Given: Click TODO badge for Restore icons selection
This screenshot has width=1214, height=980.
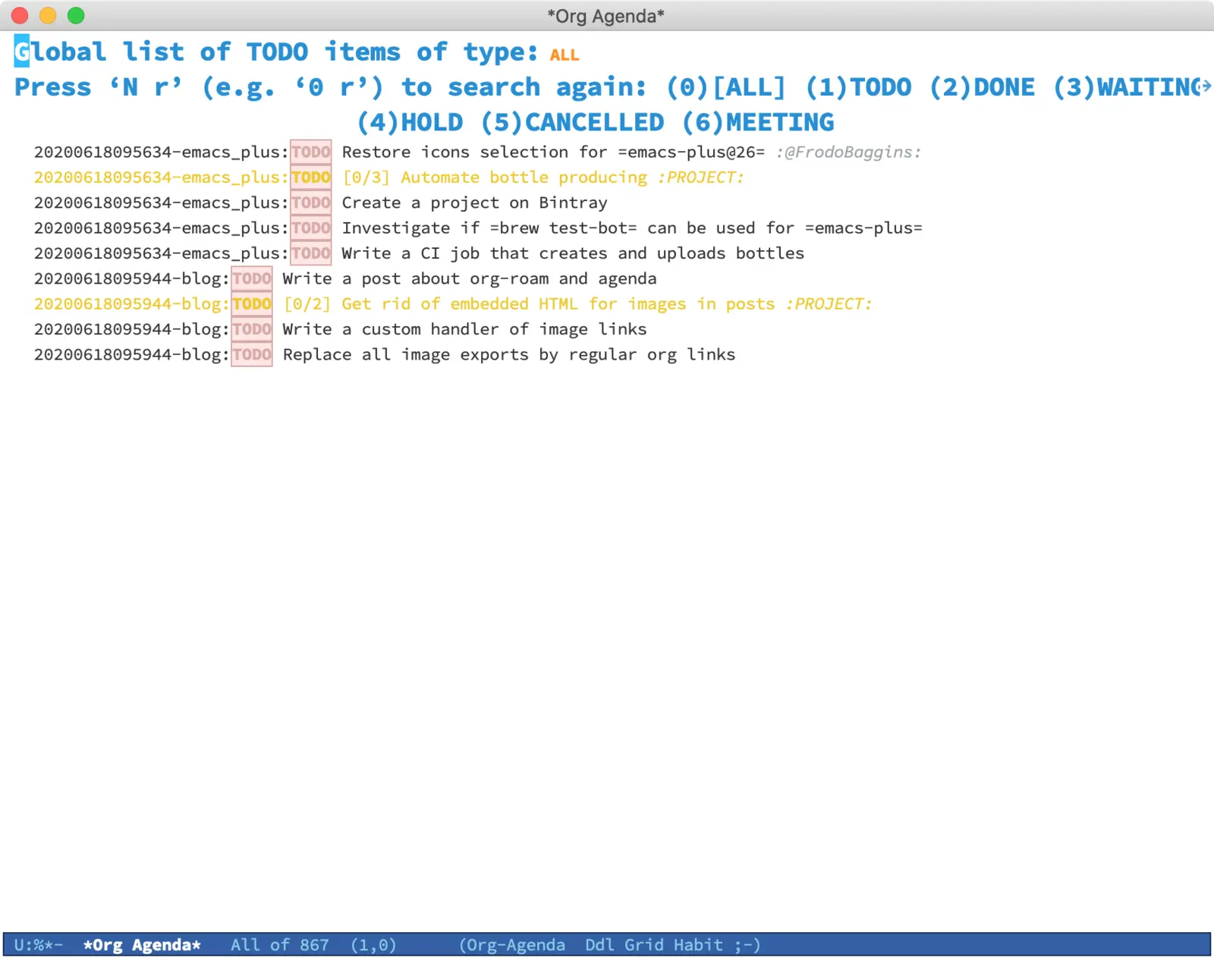Looking at the screenshot, I should pyautogui.click(x=311, y=152).
